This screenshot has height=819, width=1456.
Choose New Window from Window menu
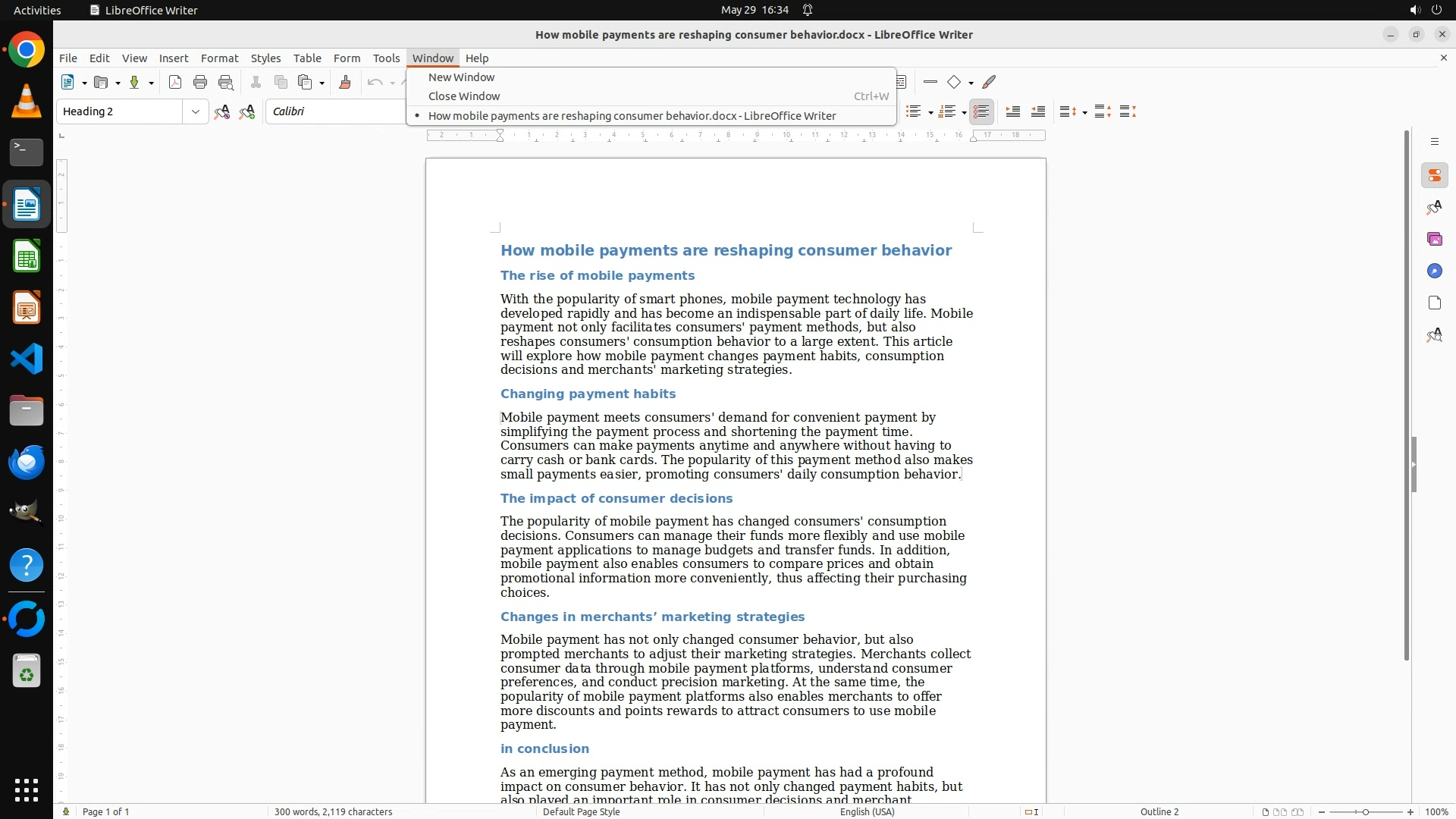point(461,77)
